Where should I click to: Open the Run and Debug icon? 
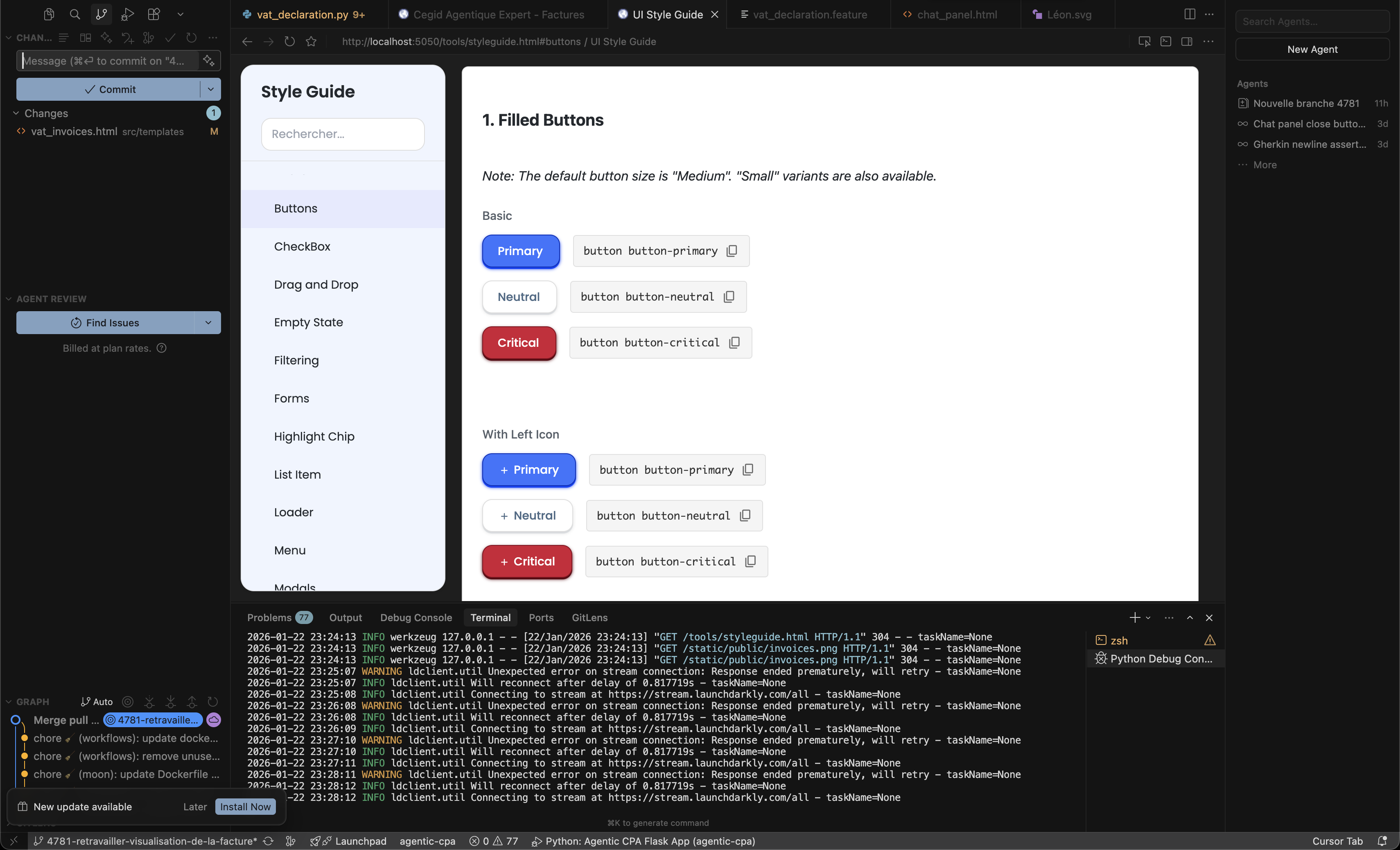pos(127,14)
